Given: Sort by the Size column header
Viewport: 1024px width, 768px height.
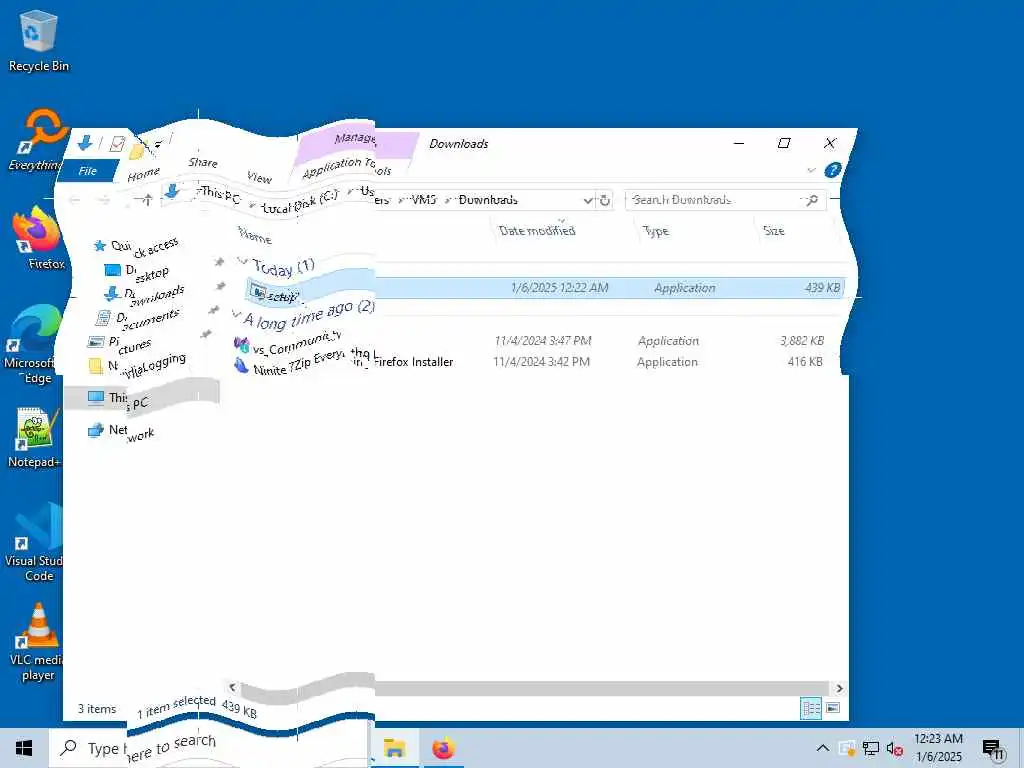Looking at the screenshot, I should pyautogui.click(x=774, y=231).
